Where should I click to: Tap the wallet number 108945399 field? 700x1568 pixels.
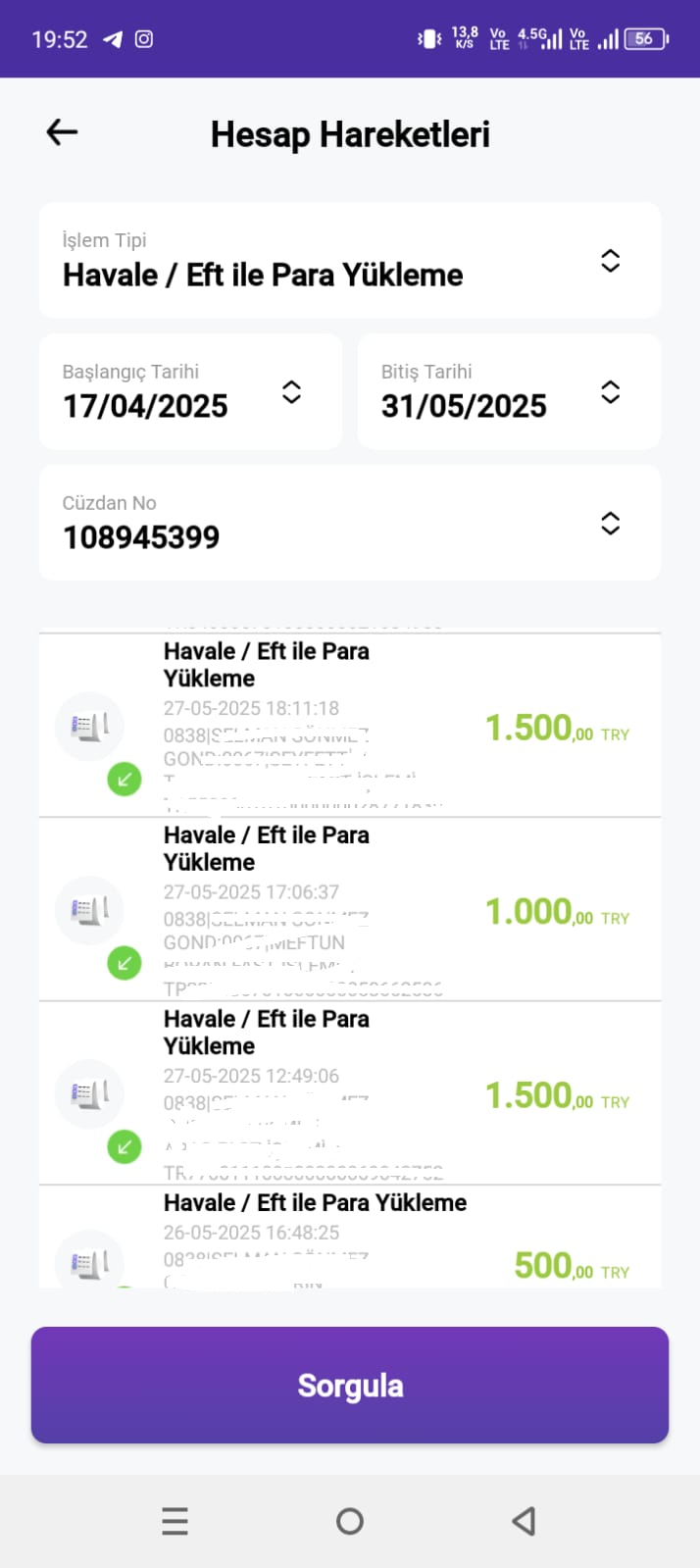click(350, 523)
